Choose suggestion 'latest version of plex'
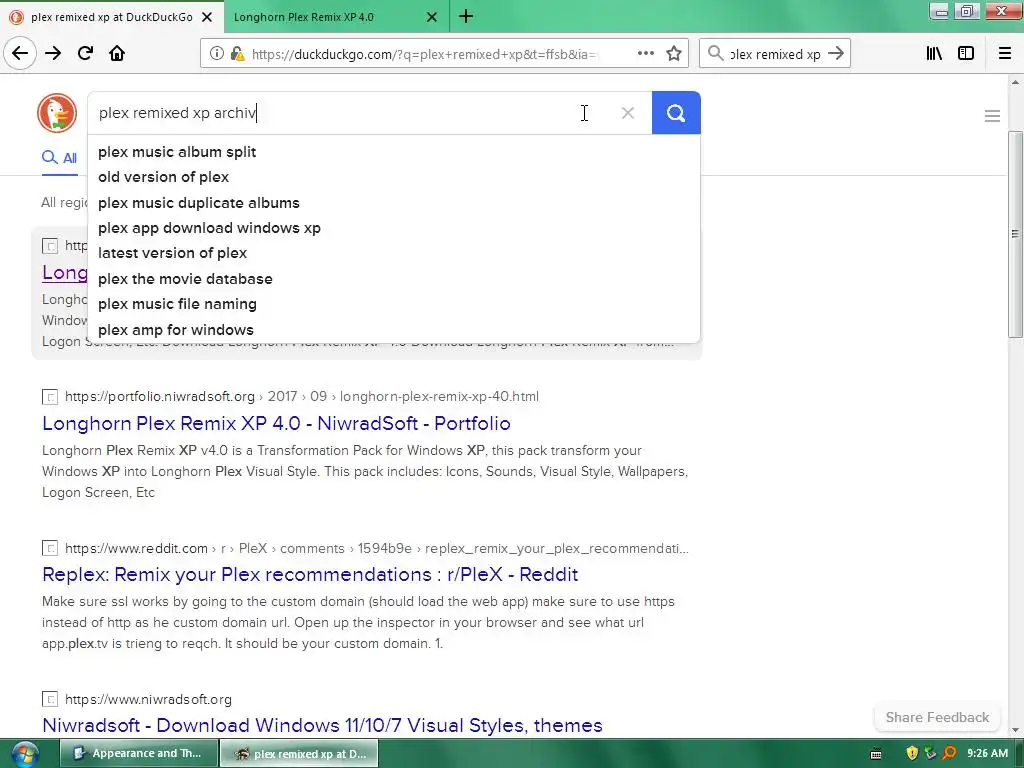This screenshot has height=768, width=1024. (394, 253)
